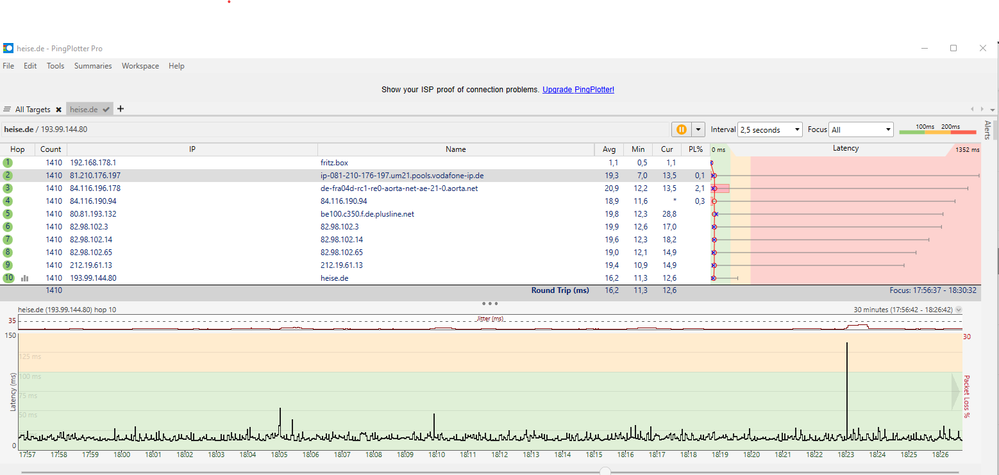Open the Alerts side panel

pyautogui.click(x=989, y=128)
